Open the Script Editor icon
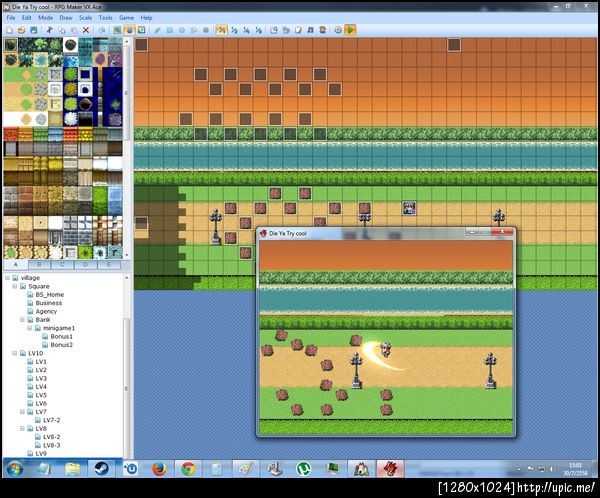Image resolution: width=600 pixels, height=498 pixels. [298, 30]
